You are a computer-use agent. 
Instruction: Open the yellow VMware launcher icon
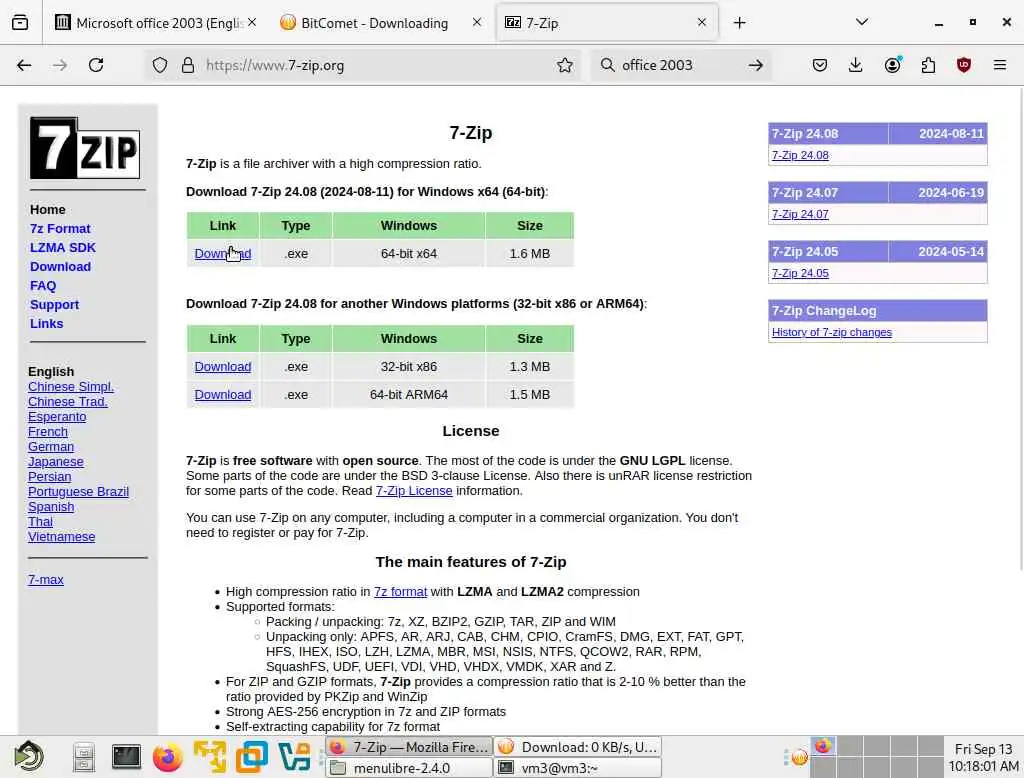[210, 757]
